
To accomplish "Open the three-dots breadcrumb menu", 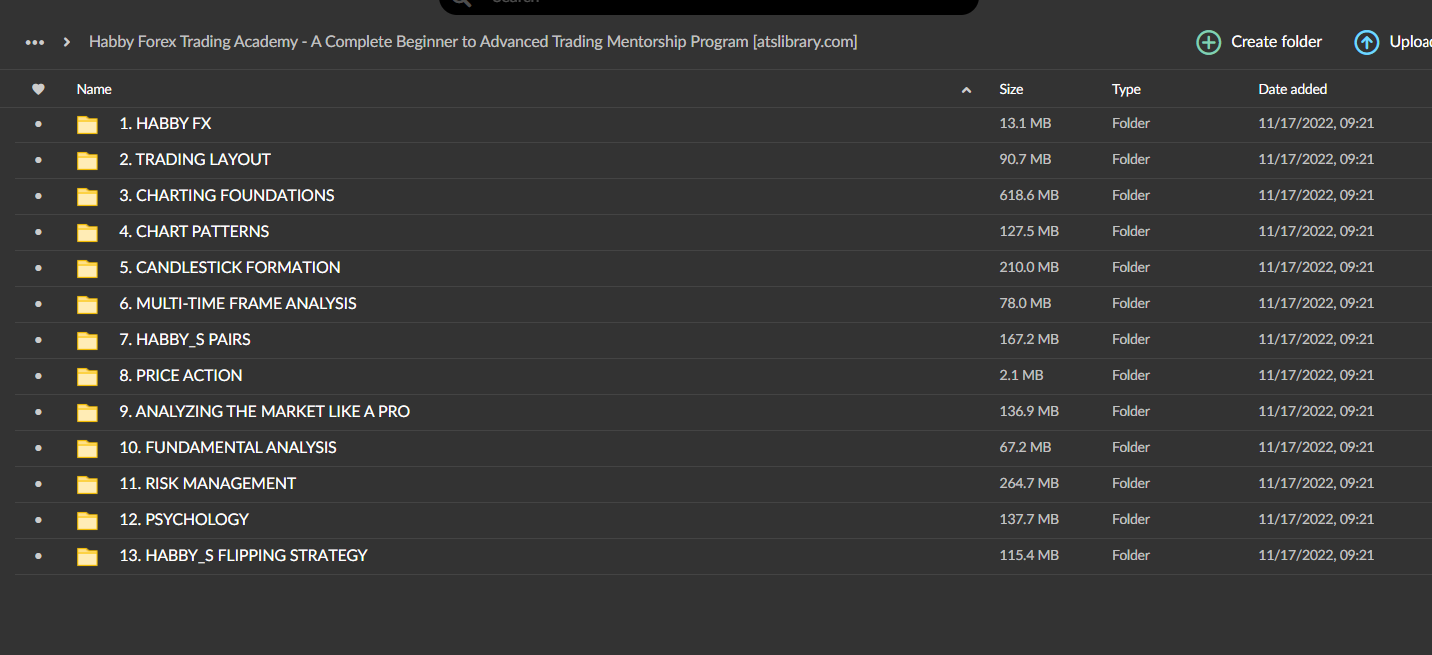I will pos(34,43).
